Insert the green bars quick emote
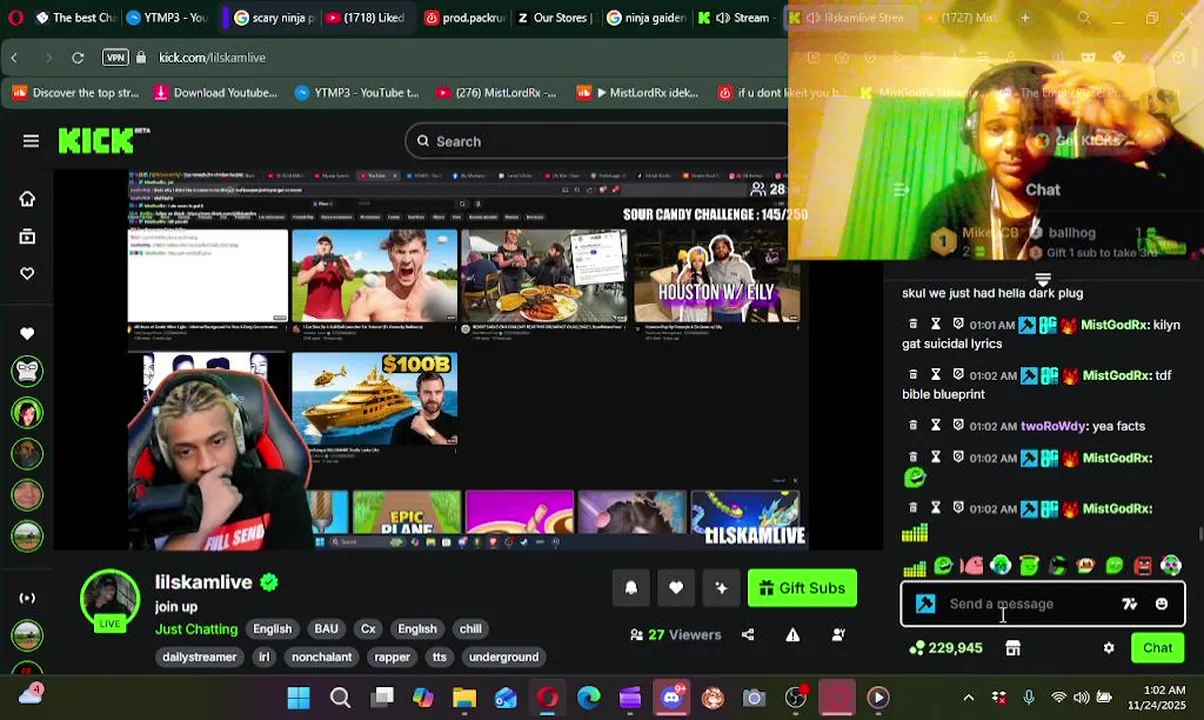 [914, 567]
